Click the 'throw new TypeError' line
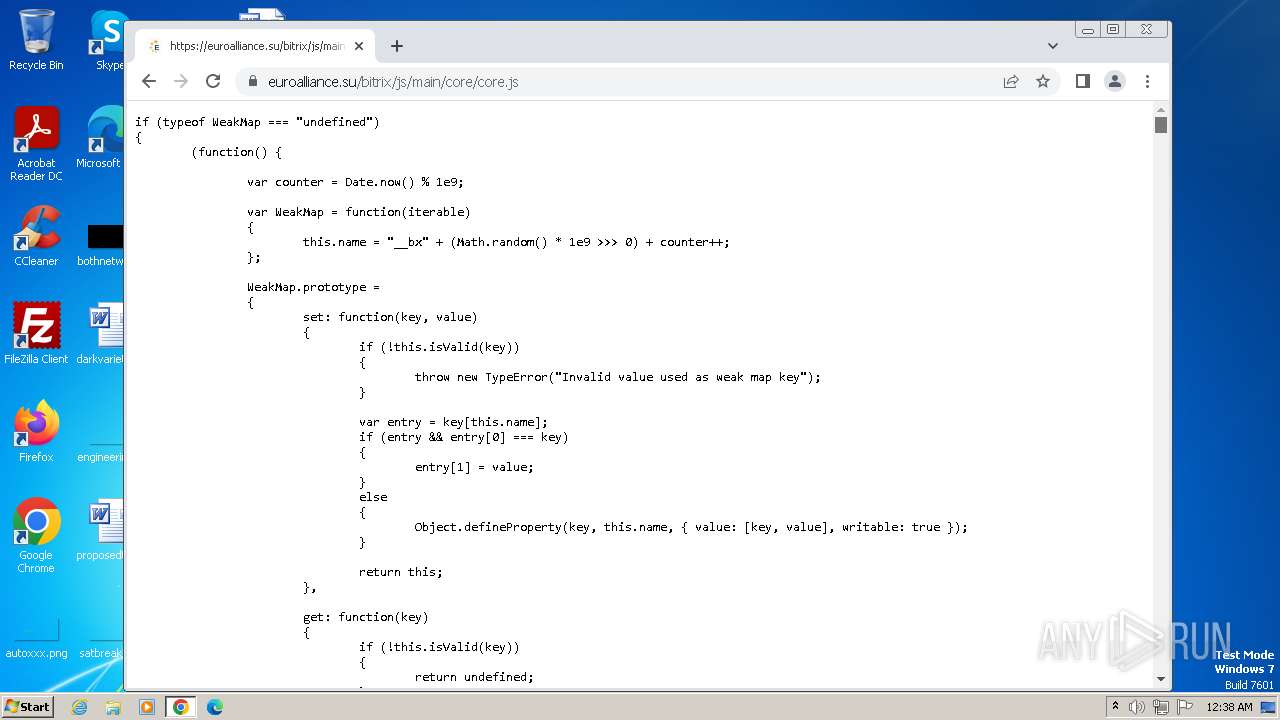 [x=618, y=377]
